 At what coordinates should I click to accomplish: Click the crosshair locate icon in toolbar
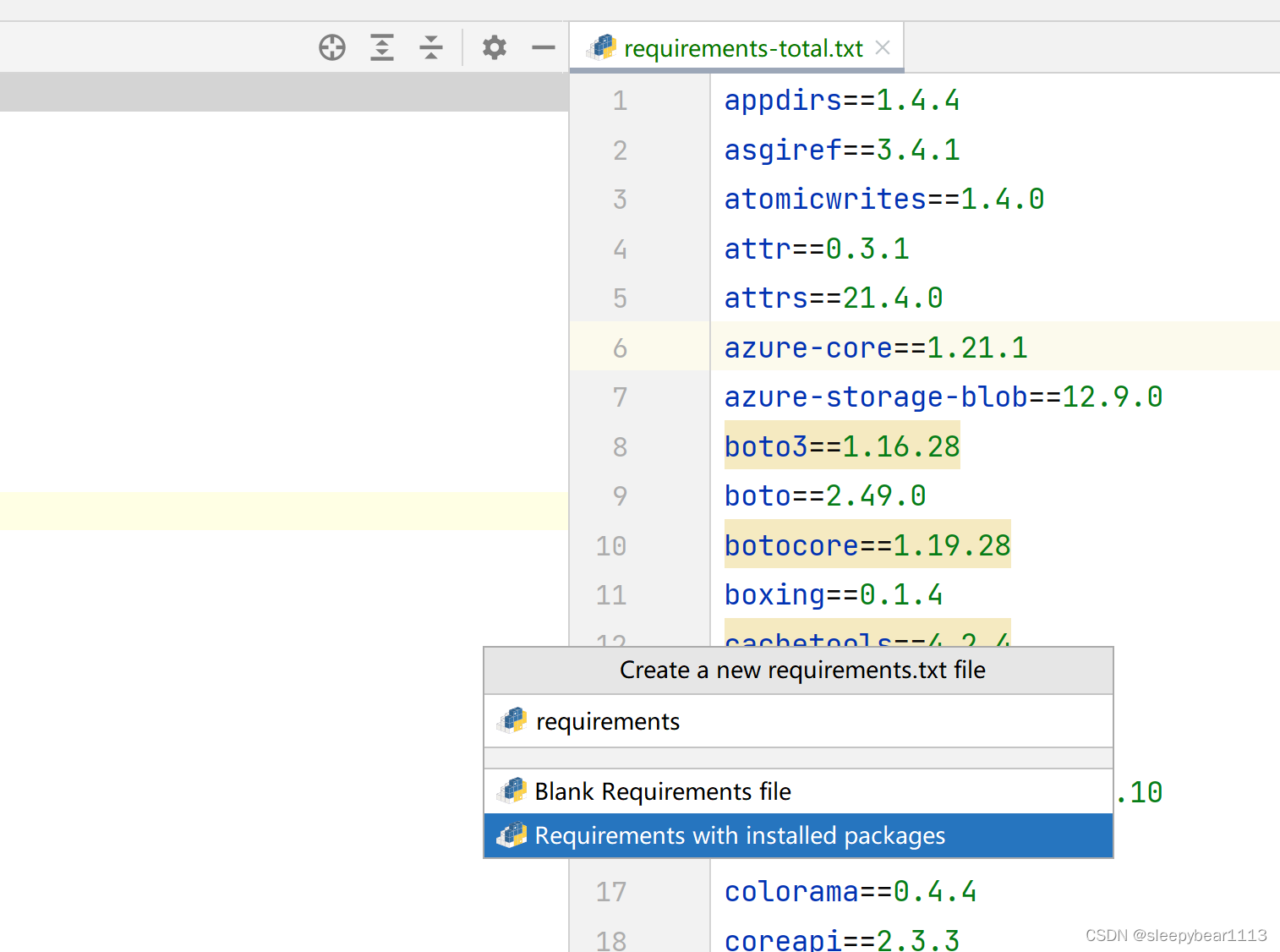point(331,47)
